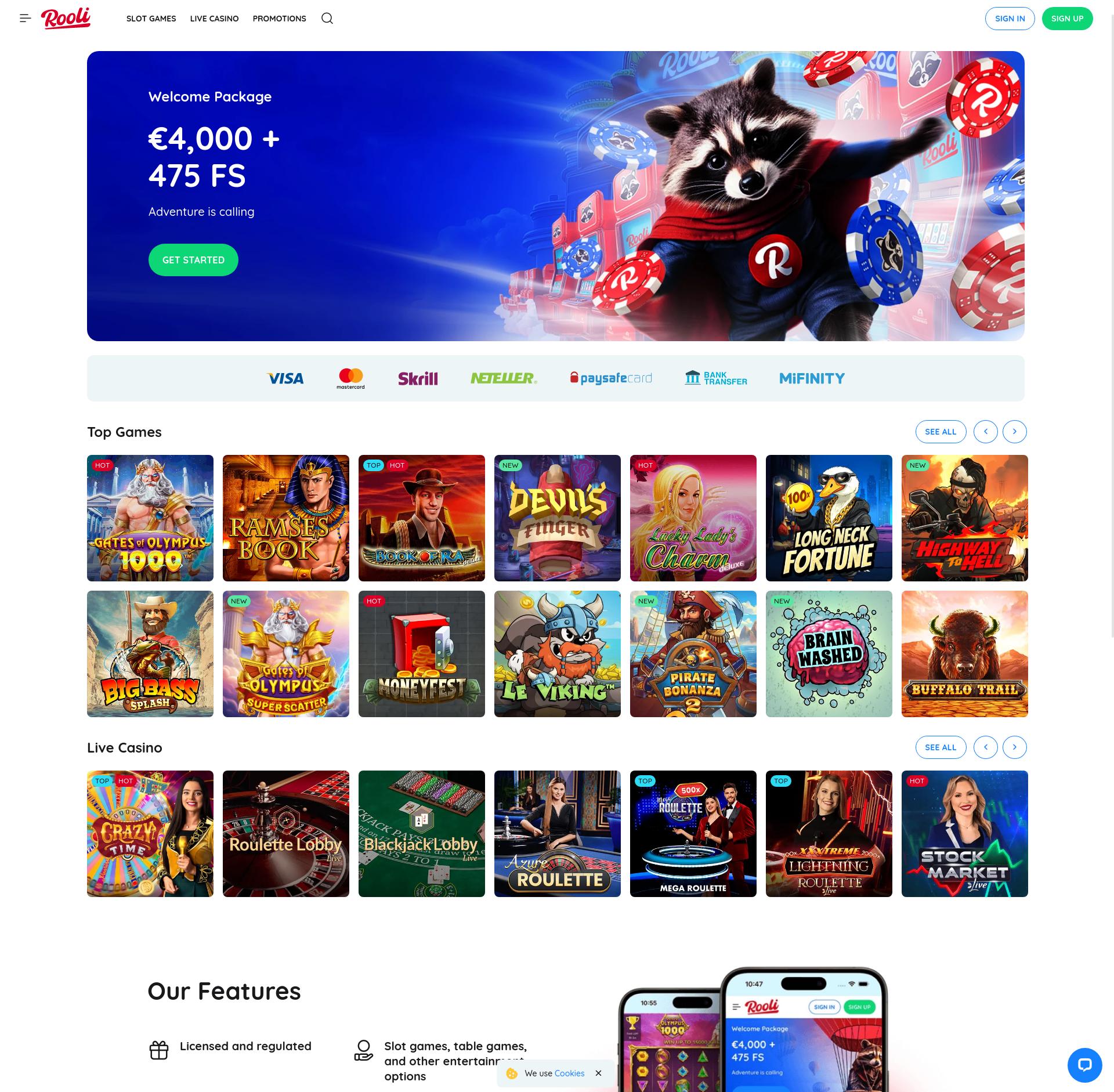Click the Skrill payment logo
The image size is (1114, 1092).
point(418,378)
